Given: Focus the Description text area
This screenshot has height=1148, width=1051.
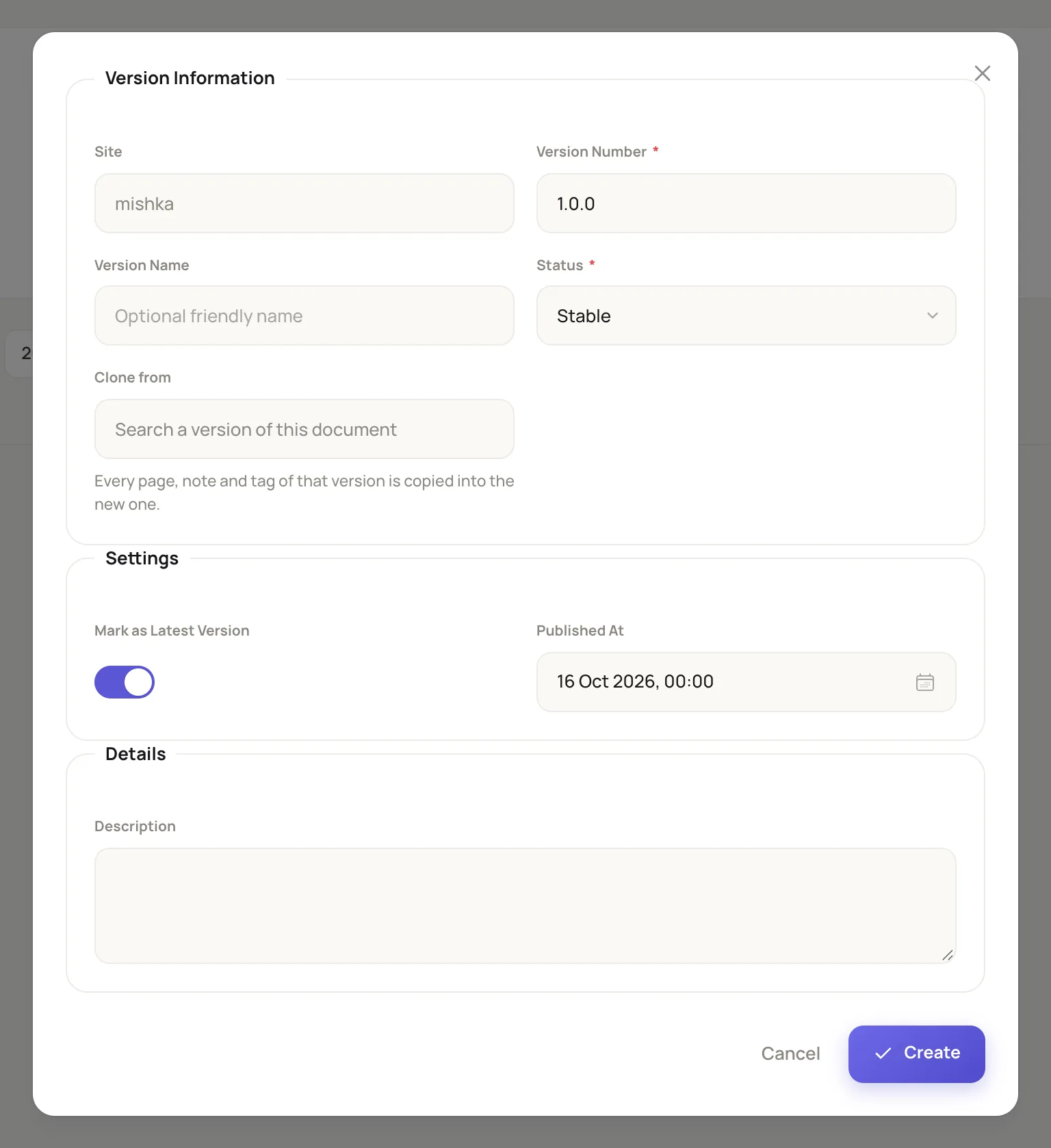Looking at the screenshot, I should pos(525,906).
